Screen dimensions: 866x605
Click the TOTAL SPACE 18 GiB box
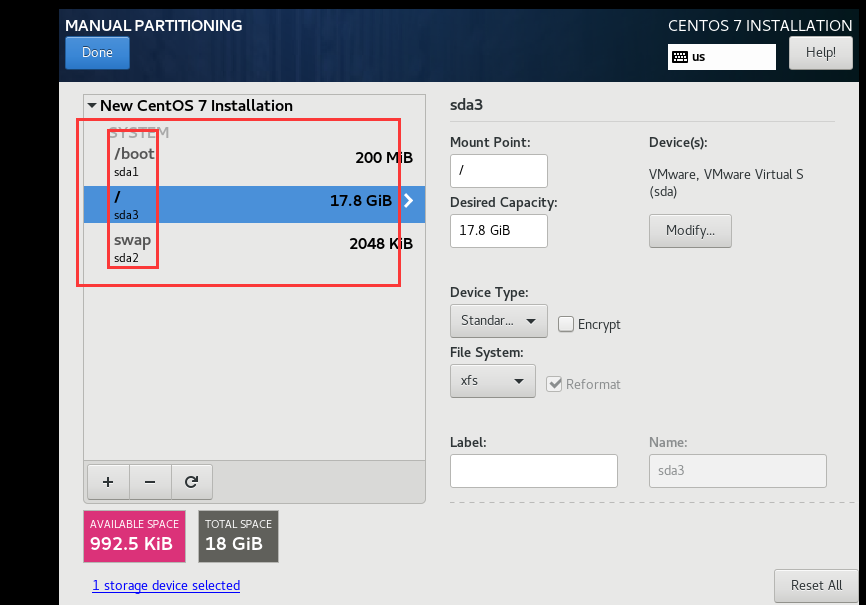click(x=238, y=536)
